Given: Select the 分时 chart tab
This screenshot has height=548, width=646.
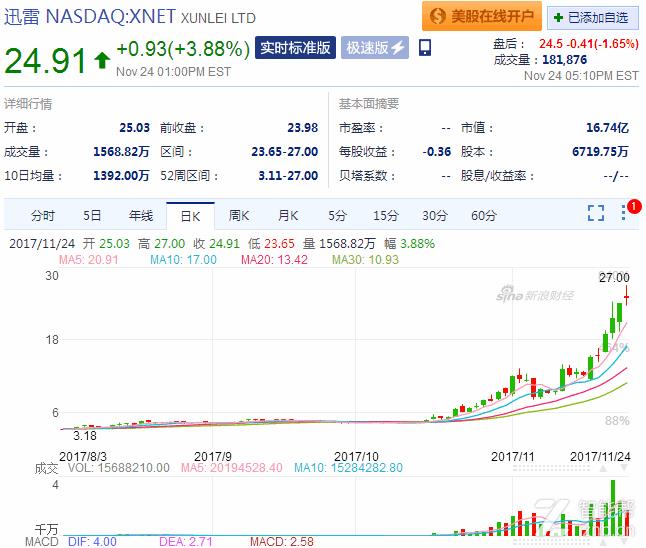Looking at the screenshot, I should (42, 215).
